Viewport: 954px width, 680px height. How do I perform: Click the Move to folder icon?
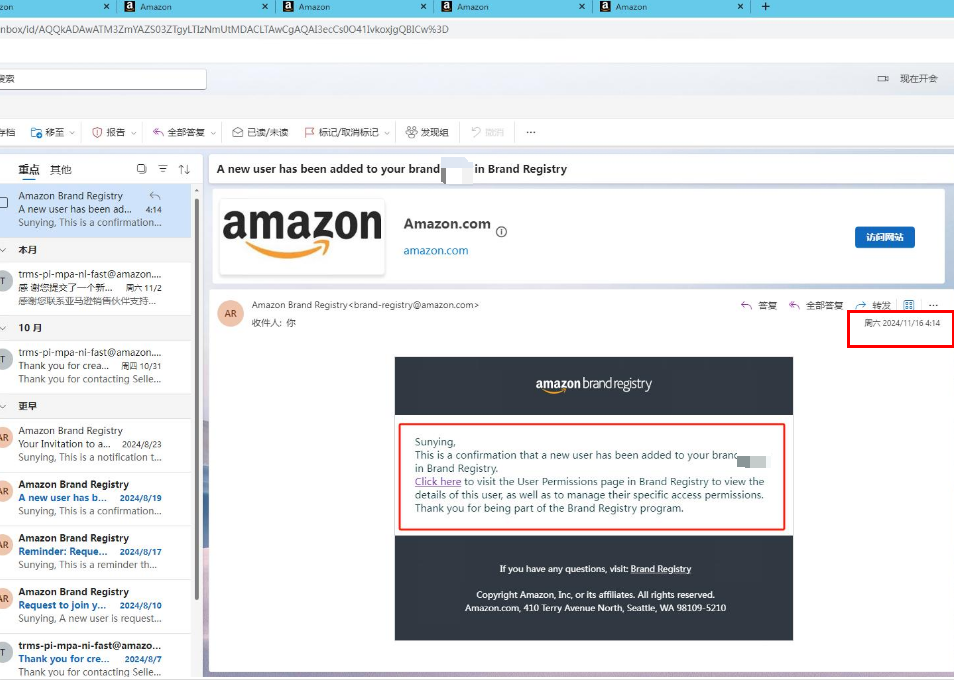click(37, 132)
